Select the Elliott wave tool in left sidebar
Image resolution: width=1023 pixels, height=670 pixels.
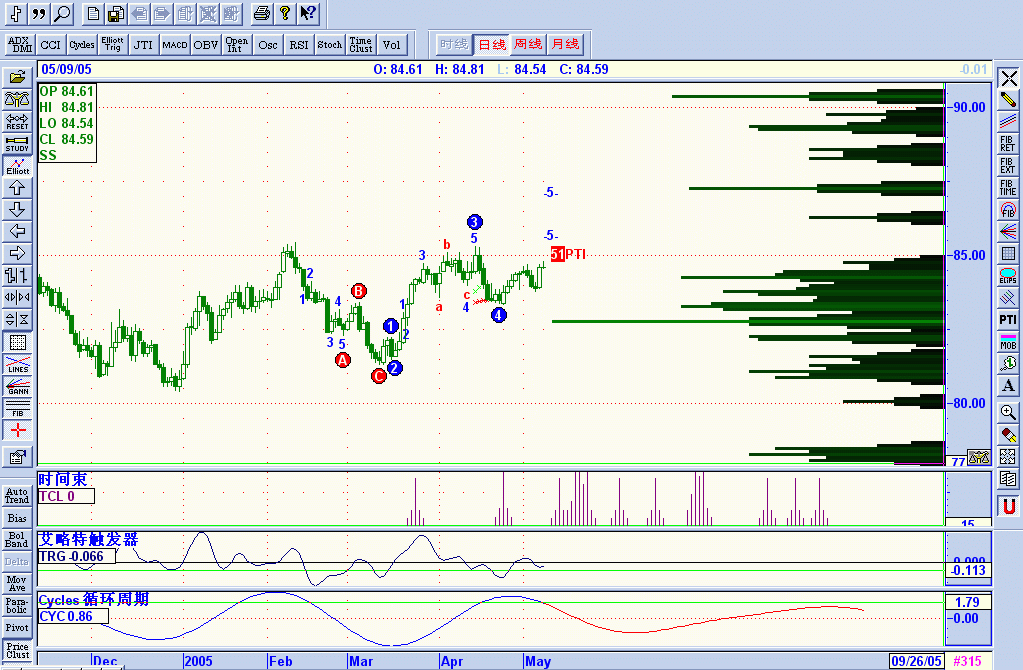[17, 166]
